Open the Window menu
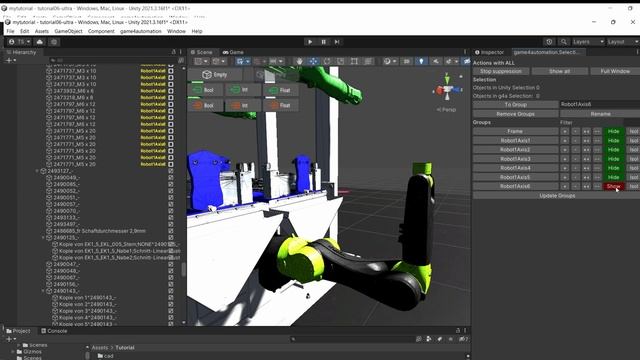The image size is (640, 360). (176, 31)
